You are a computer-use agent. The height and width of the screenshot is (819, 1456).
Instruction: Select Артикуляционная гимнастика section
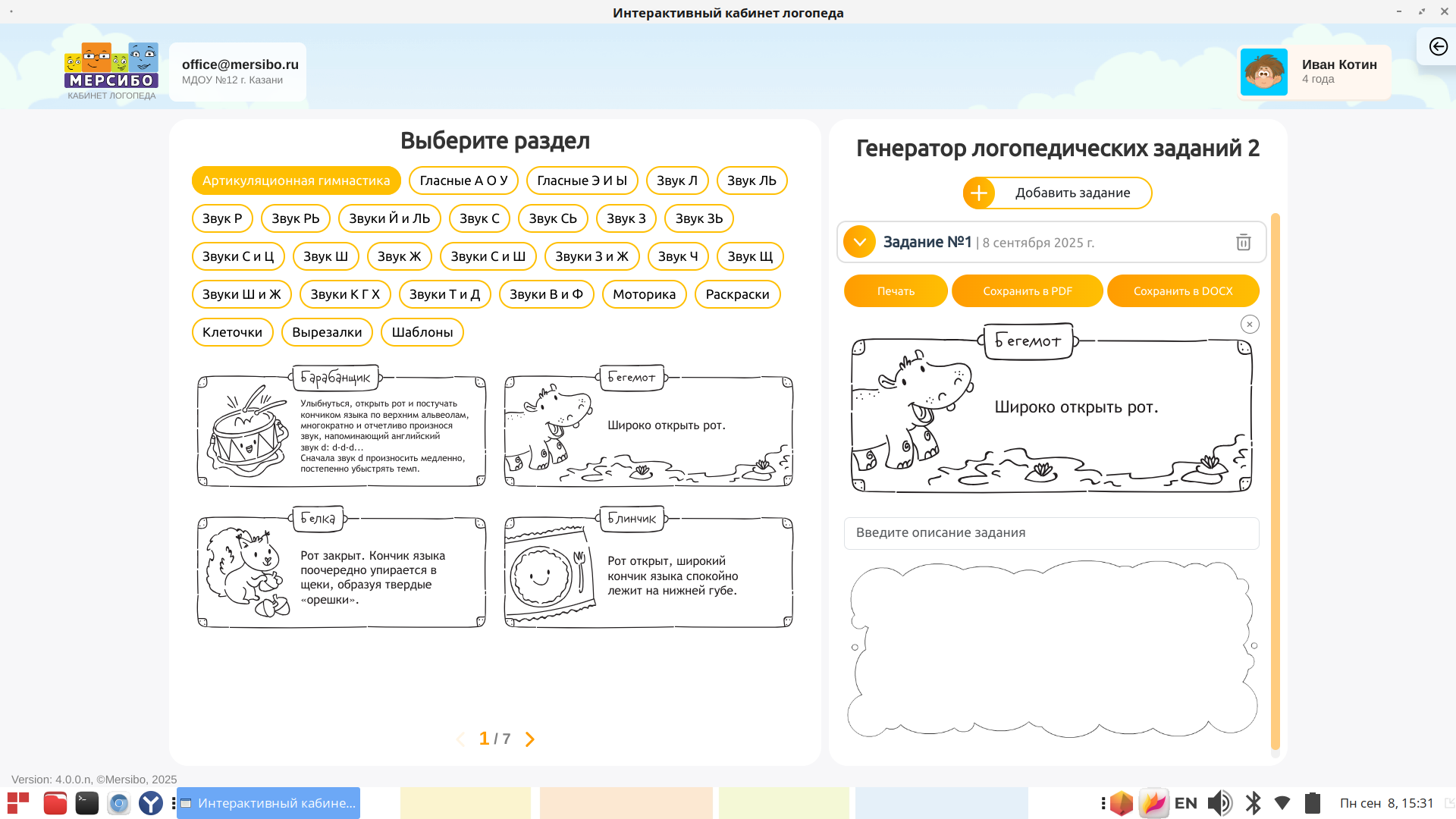(x=296, y=180)
